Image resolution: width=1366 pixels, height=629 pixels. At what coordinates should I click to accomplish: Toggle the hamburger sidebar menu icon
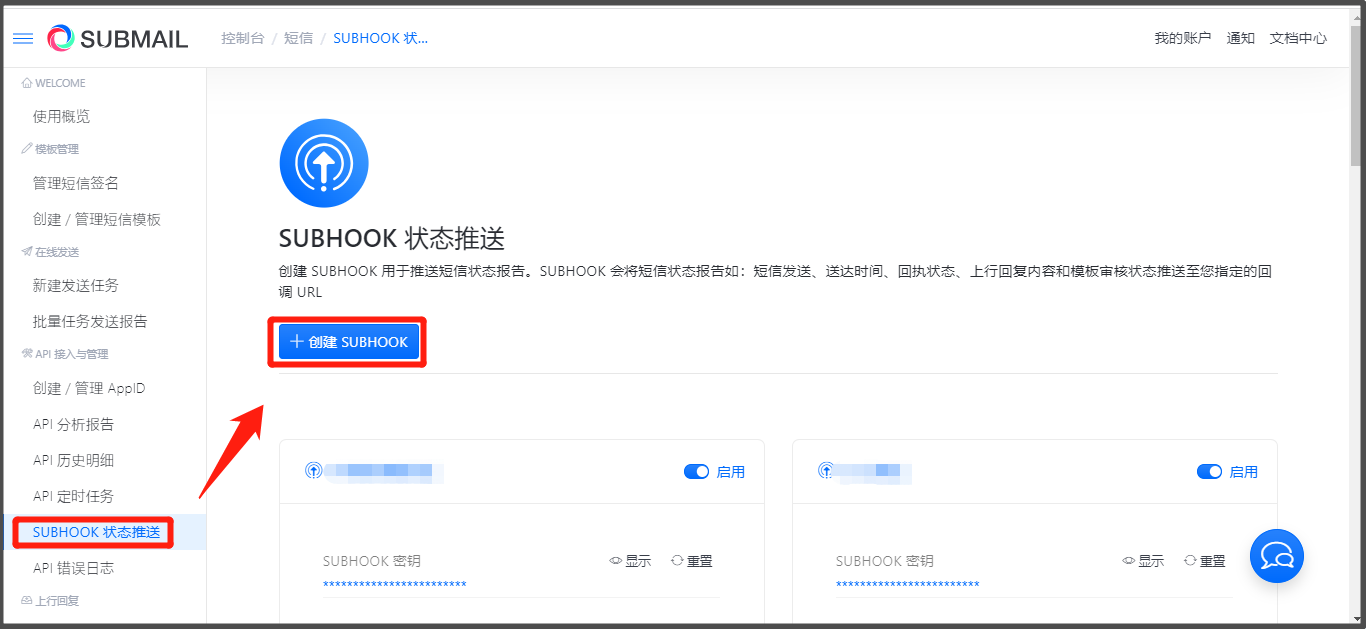tap(23, 39)
